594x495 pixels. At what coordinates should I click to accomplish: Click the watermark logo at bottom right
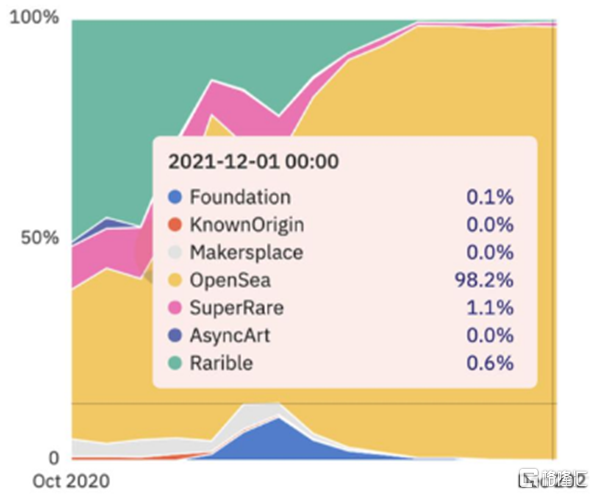(x=553, y=478)
